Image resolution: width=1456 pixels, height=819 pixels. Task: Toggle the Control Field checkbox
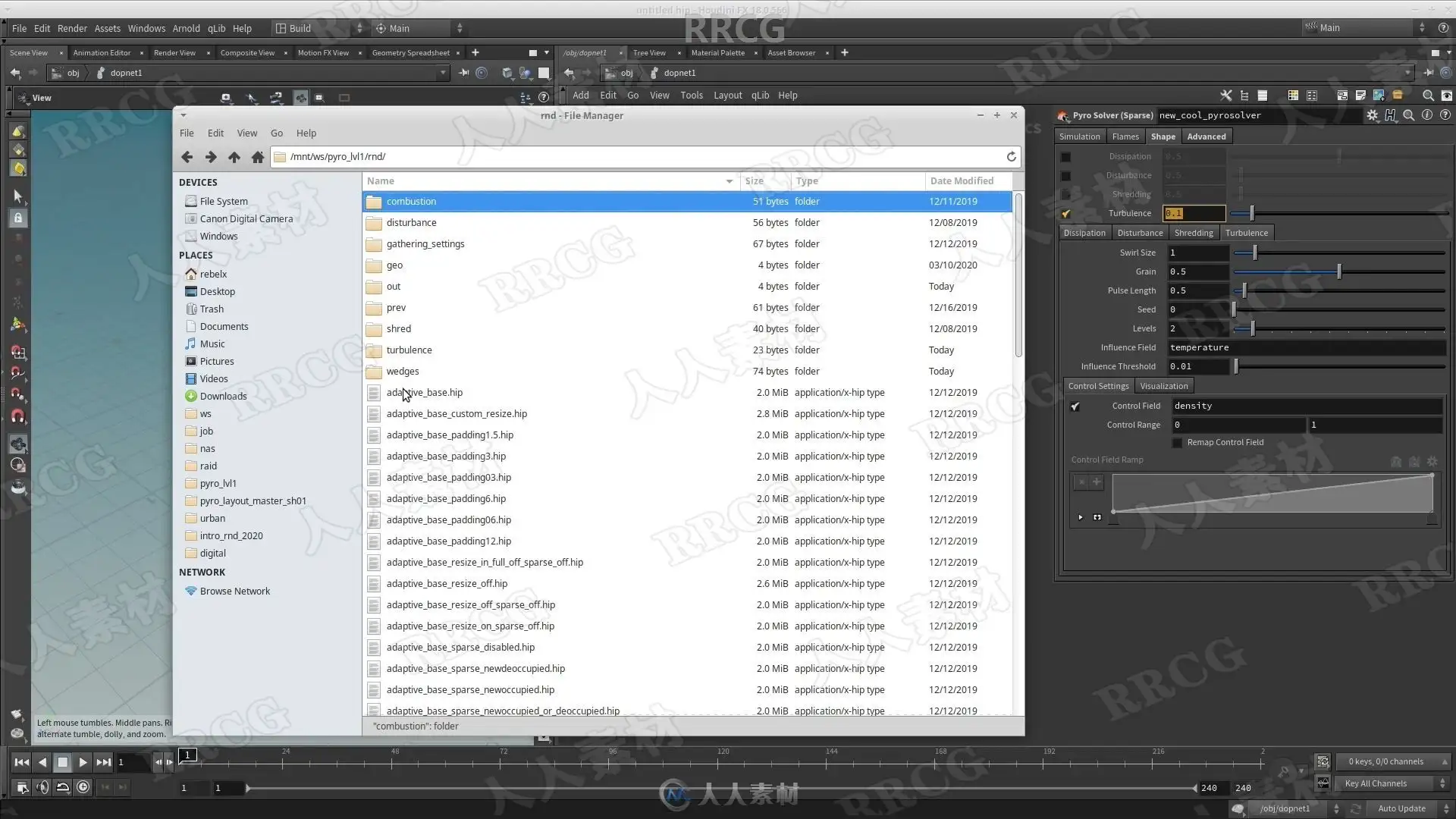click(1075, 406)
